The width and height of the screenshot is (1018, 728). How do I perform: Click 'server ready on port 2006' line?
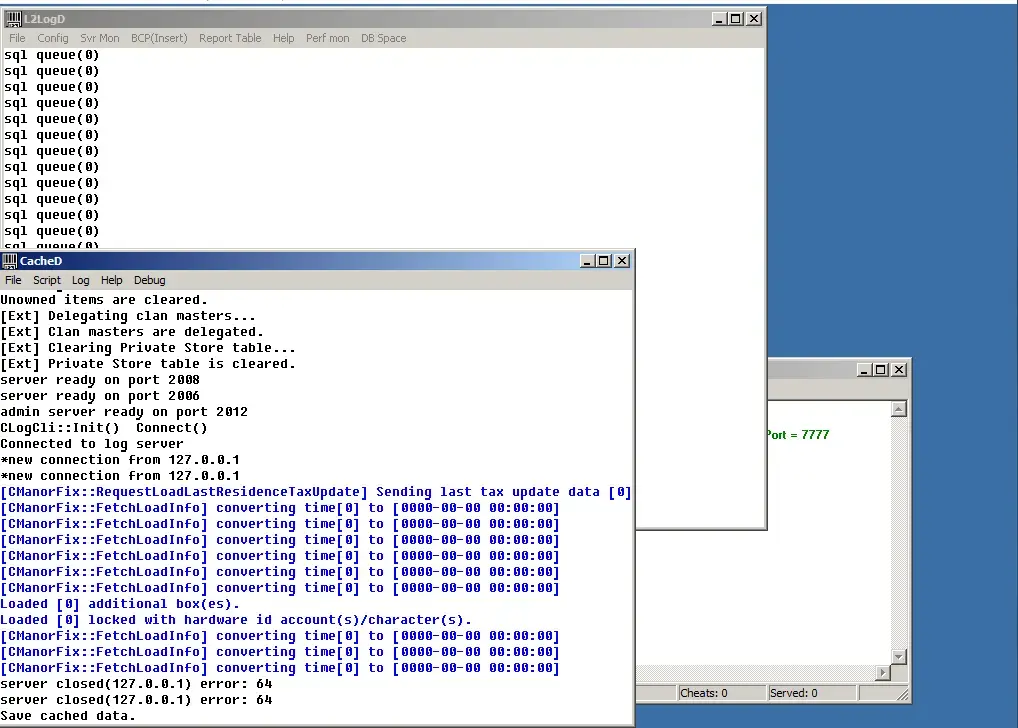pyautogui.click(x=100, y=395)
